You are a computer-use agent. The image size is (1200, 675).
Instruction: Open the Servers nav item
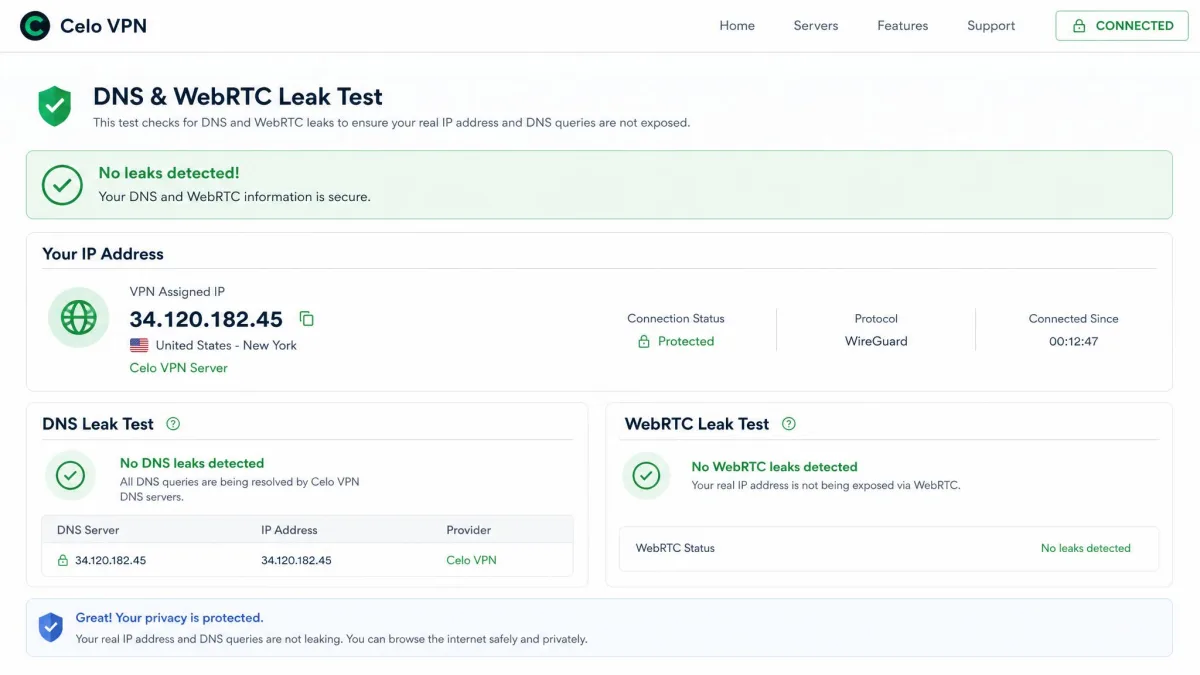(816, 26)
